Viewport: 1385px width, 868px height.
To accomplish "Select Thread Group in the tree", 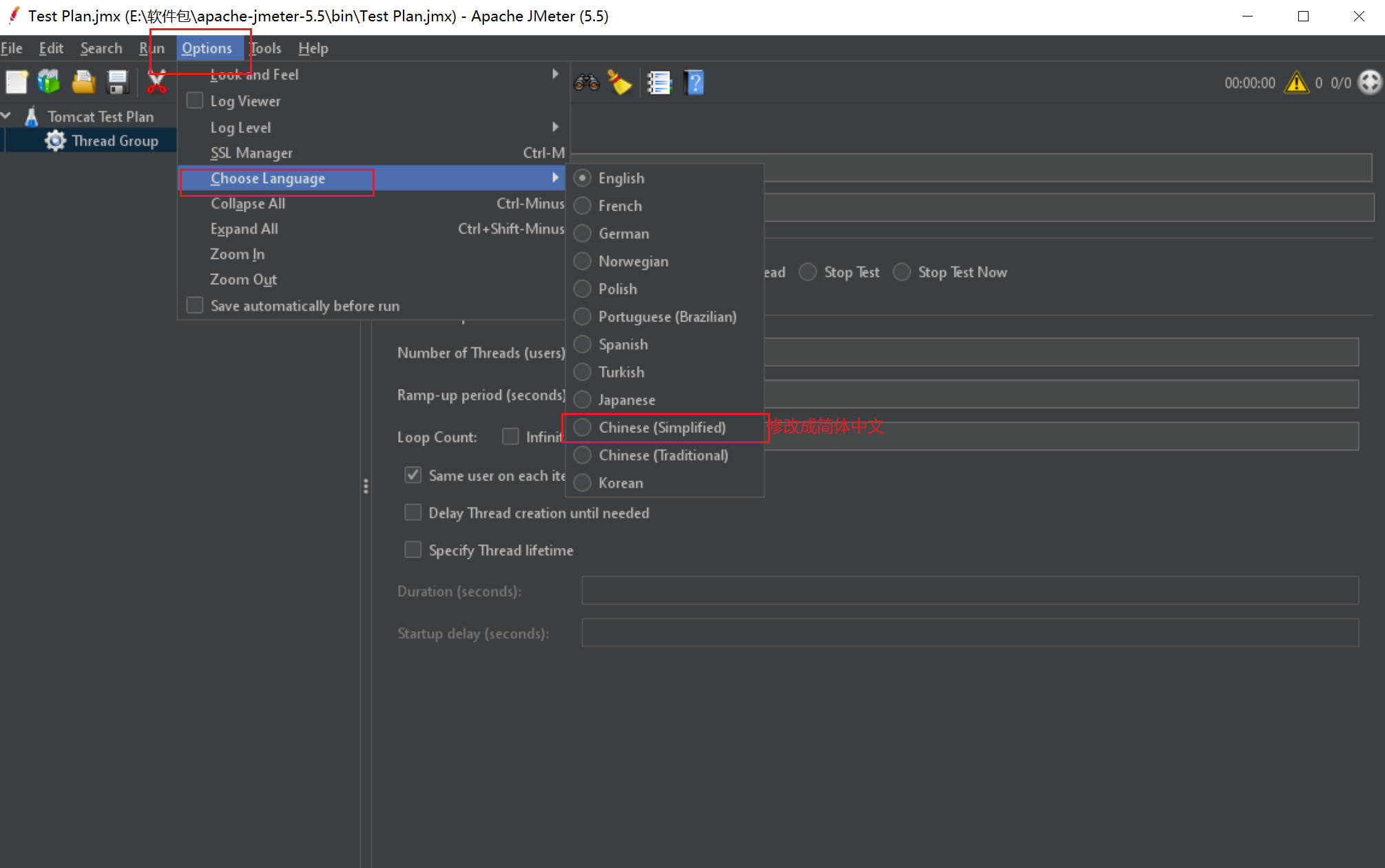I will 115,141.
